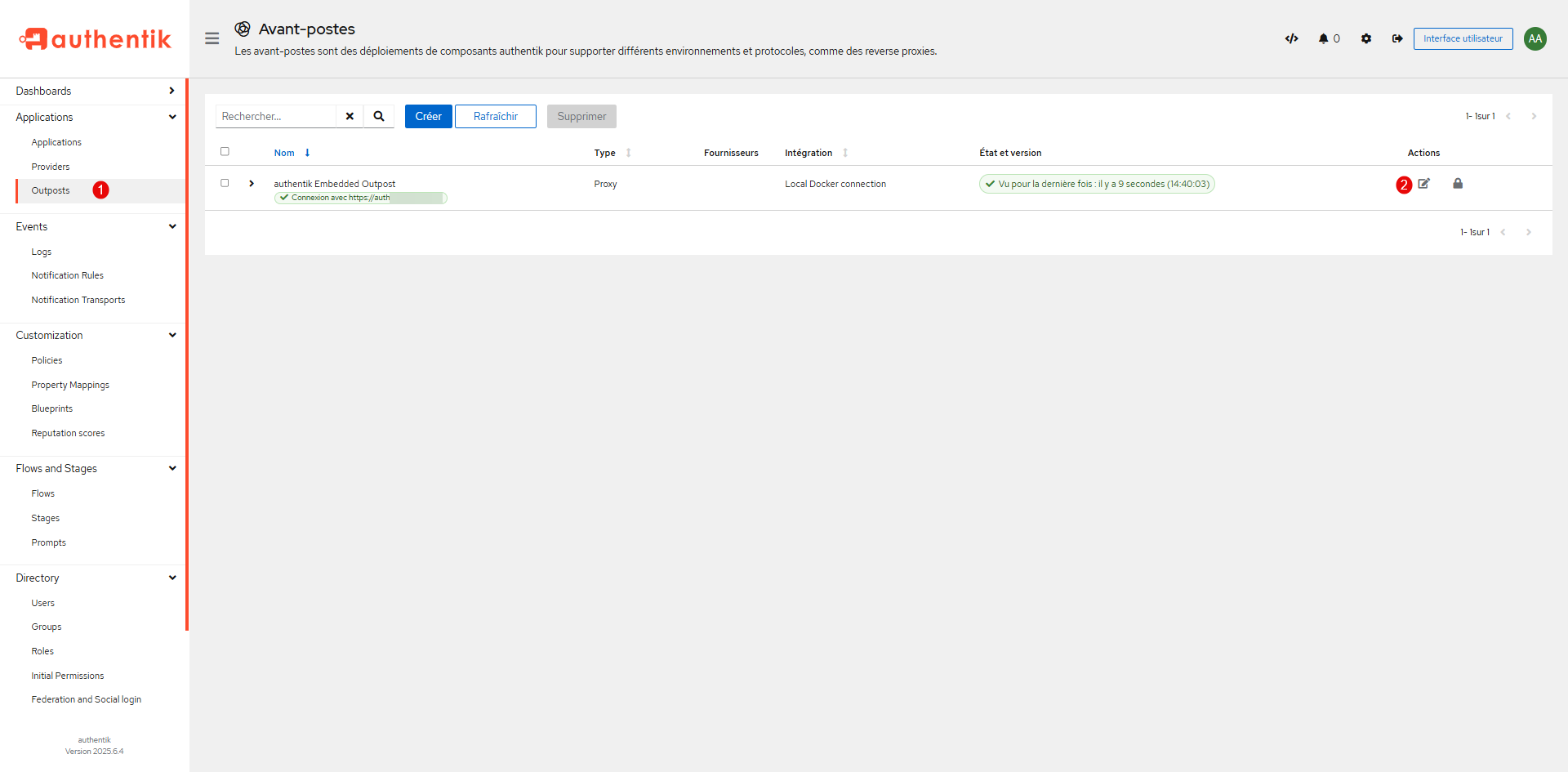Open settings via the gear icon

(x=1365, y=38)
